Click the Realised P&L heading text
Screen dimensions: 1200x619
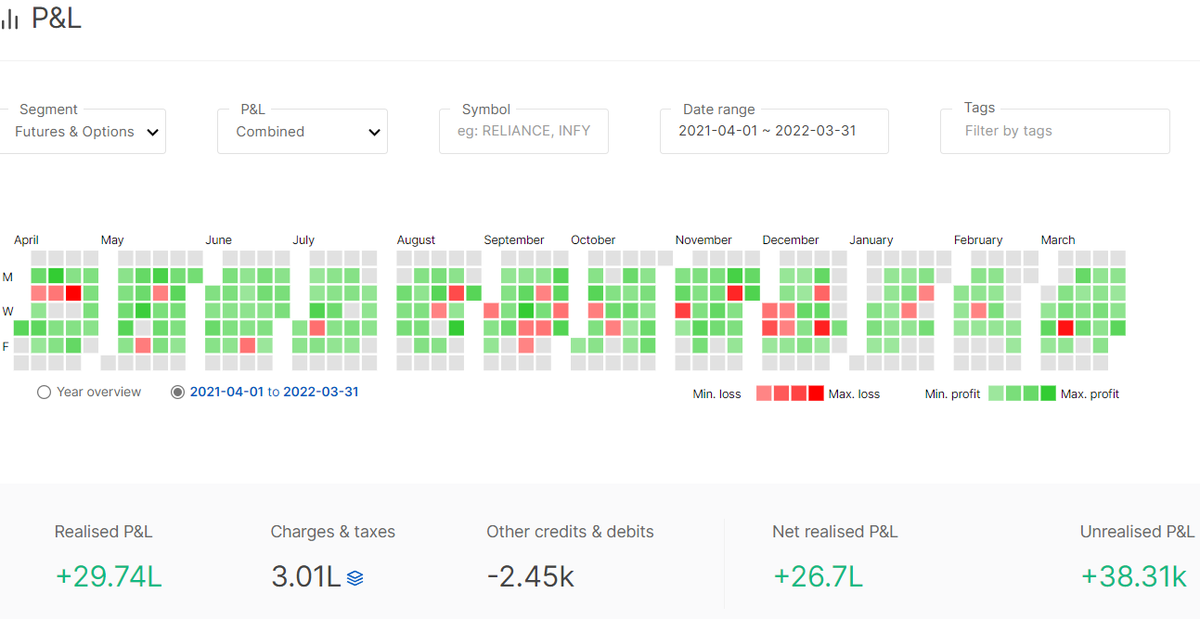103,532
